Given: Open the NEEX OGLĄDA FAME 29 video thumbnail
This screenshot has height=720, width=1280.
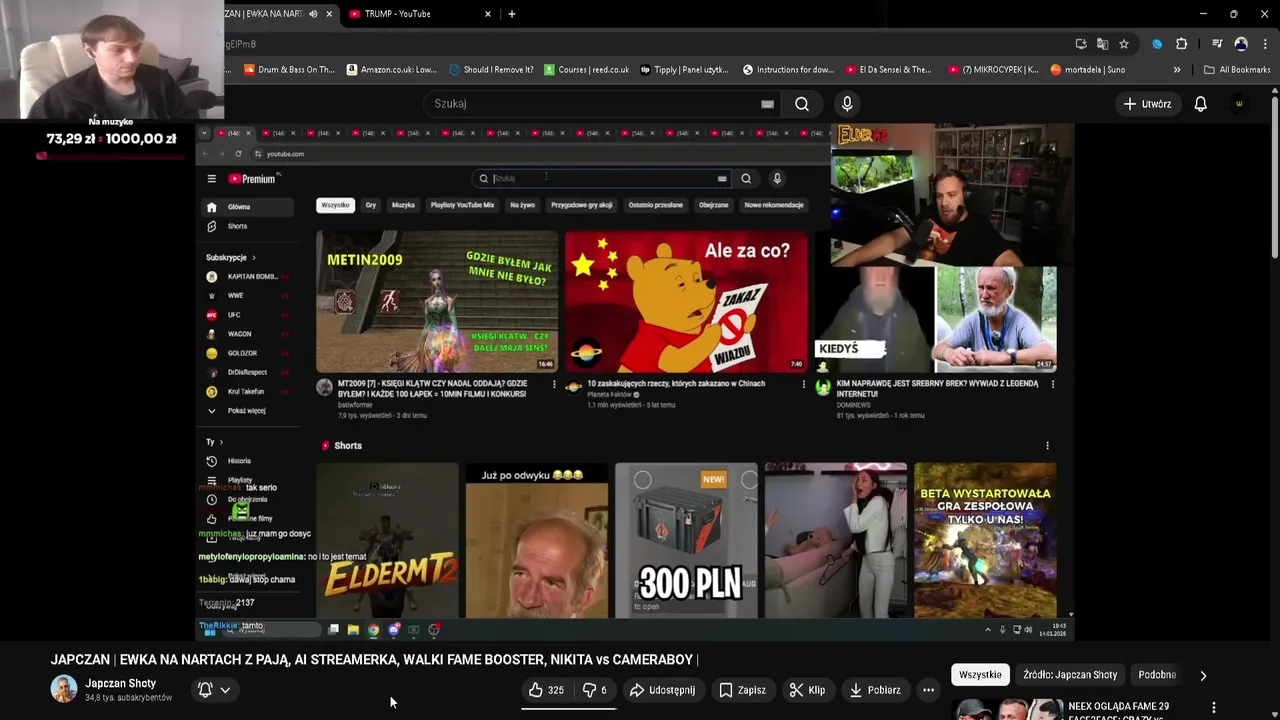Looking at the screenshot, I should (x=1008, y=709).
